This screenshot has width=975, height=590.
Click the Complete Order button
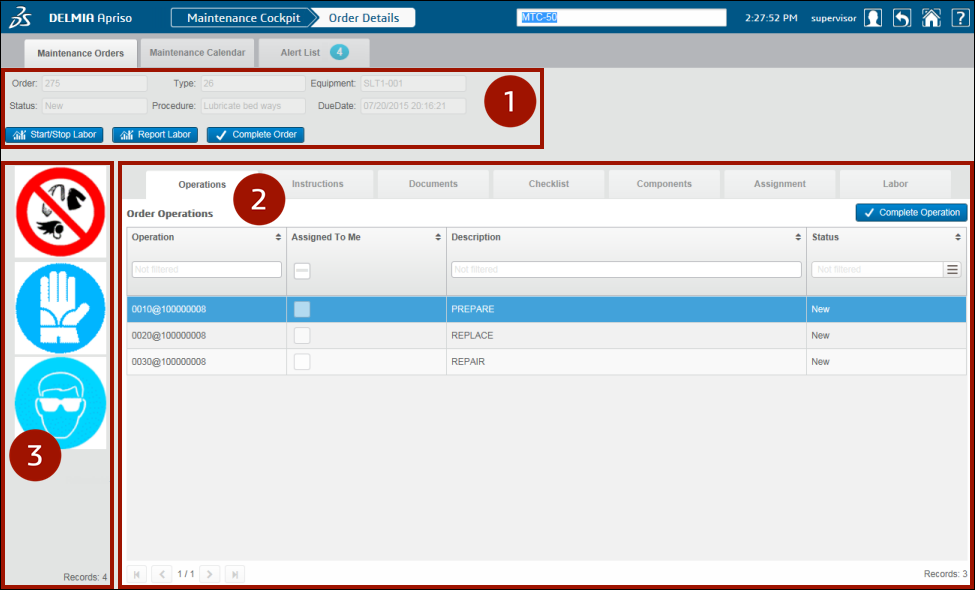(x=256, y=135)
